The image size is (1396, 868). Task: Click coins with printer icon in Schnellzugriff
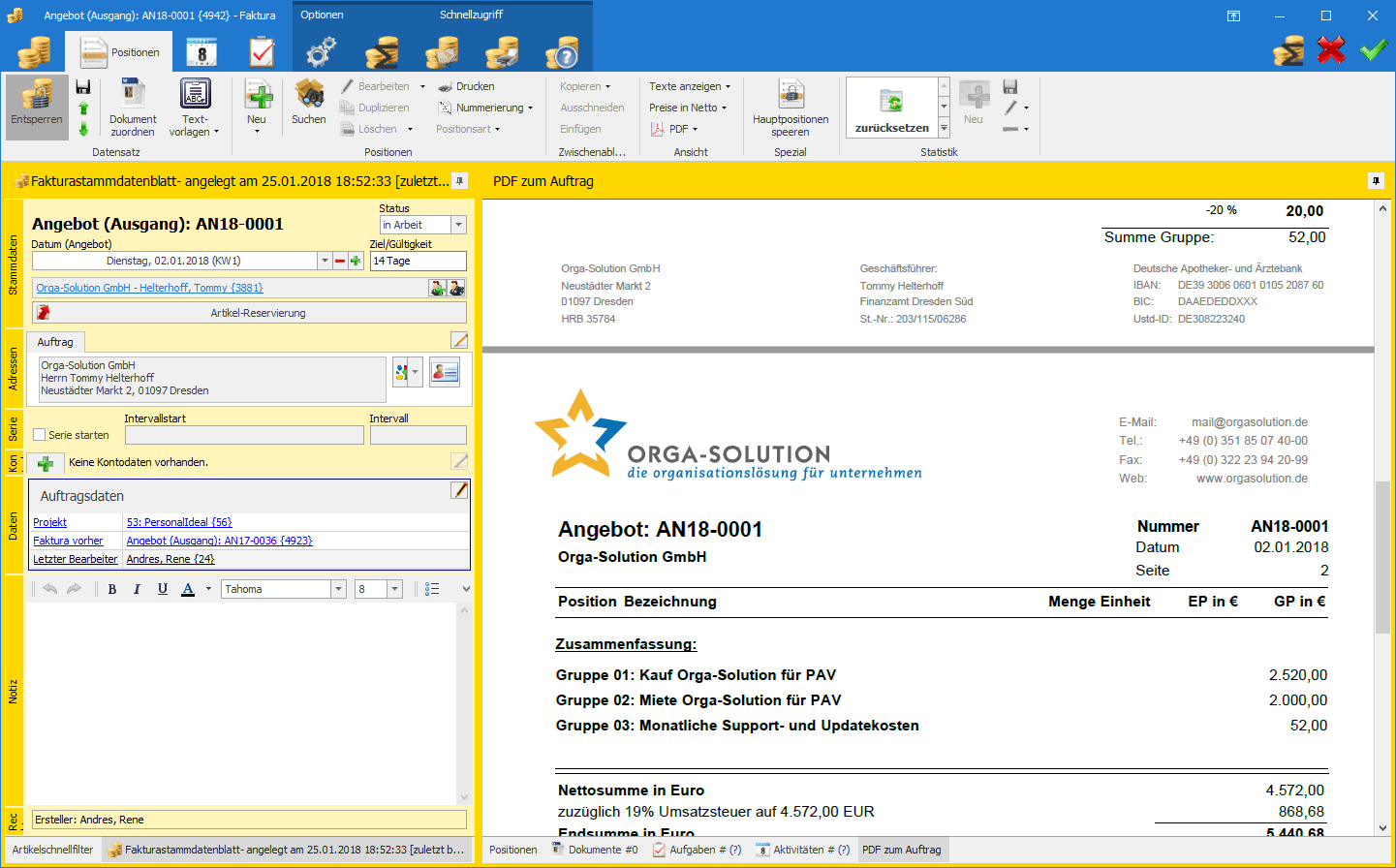click(x=502, y=52)
